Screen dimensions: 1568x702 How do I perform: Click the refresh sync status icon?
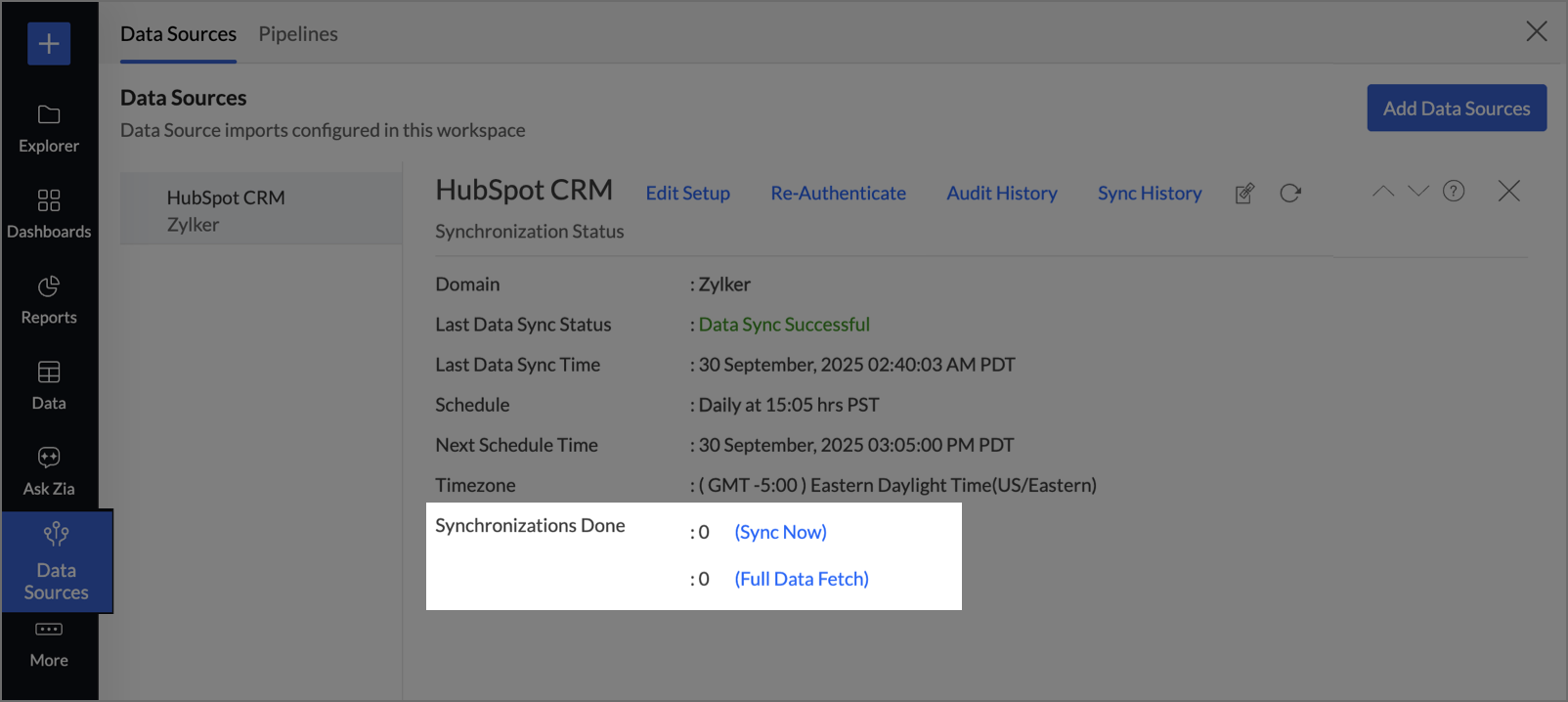pyautogui.click(x=1290, y=194)
